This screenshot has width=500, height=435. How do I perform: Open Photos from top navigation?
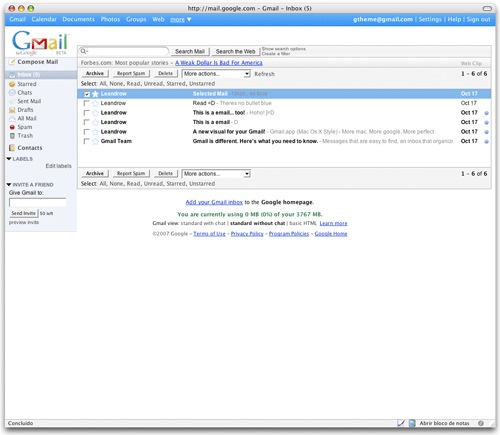click(x=110, y=19)
